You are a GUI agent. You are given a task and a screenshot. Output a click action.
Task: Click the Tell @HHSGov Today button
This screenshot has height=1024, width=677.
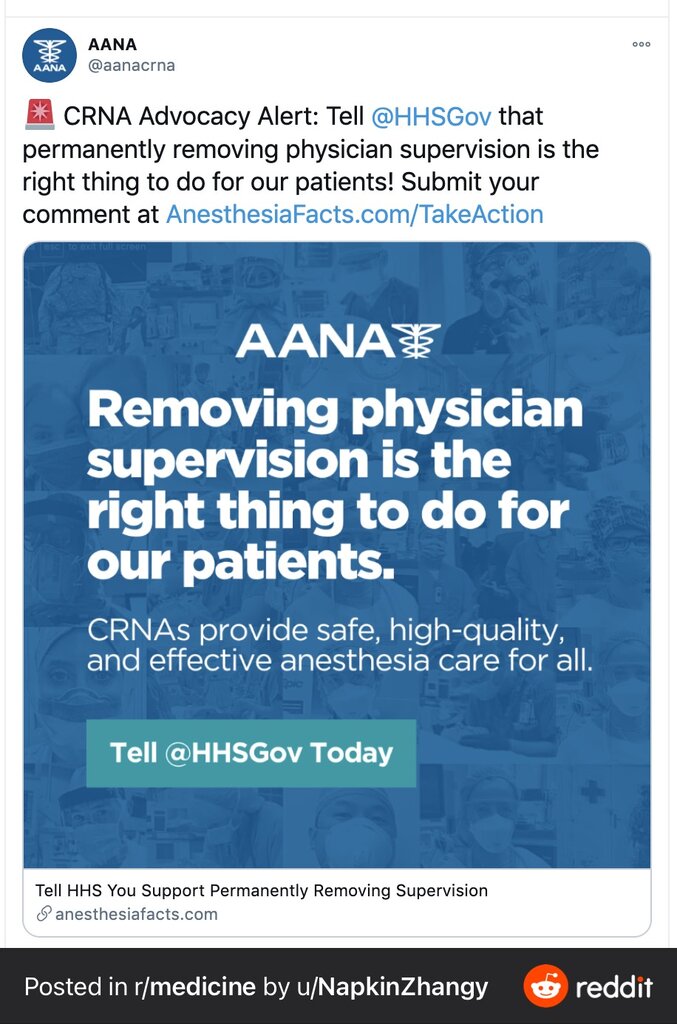tap(251, 753)
